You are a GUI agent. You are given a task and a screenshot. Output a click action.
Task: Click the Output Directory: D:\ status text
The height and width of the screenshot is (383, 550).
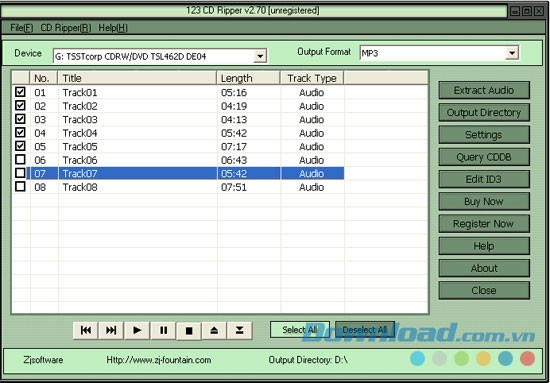click(x=308, y=360)
